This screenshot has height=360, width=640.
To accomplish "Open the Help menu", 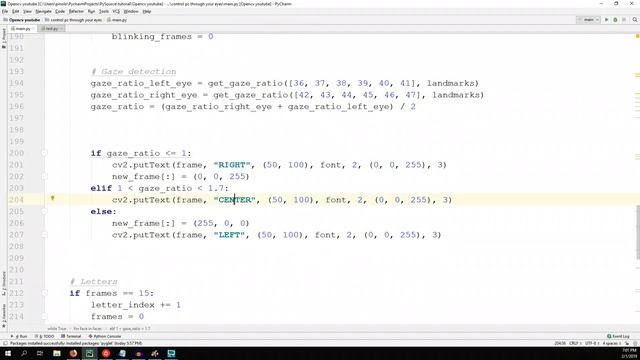I will [x=147, y=11].
